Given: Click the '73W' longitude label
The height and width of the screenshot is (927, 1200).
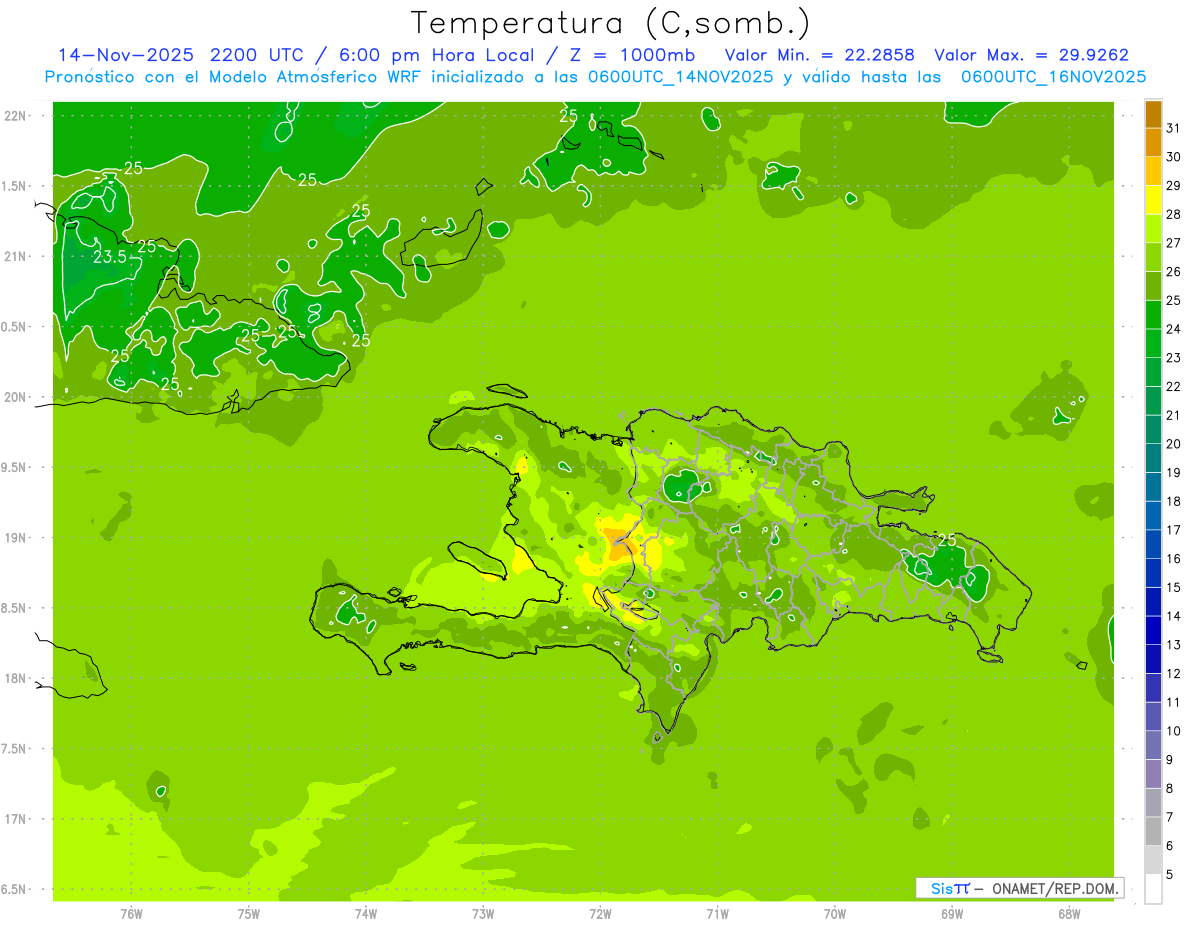Looking at the screenshot, I should pos(483,914).
